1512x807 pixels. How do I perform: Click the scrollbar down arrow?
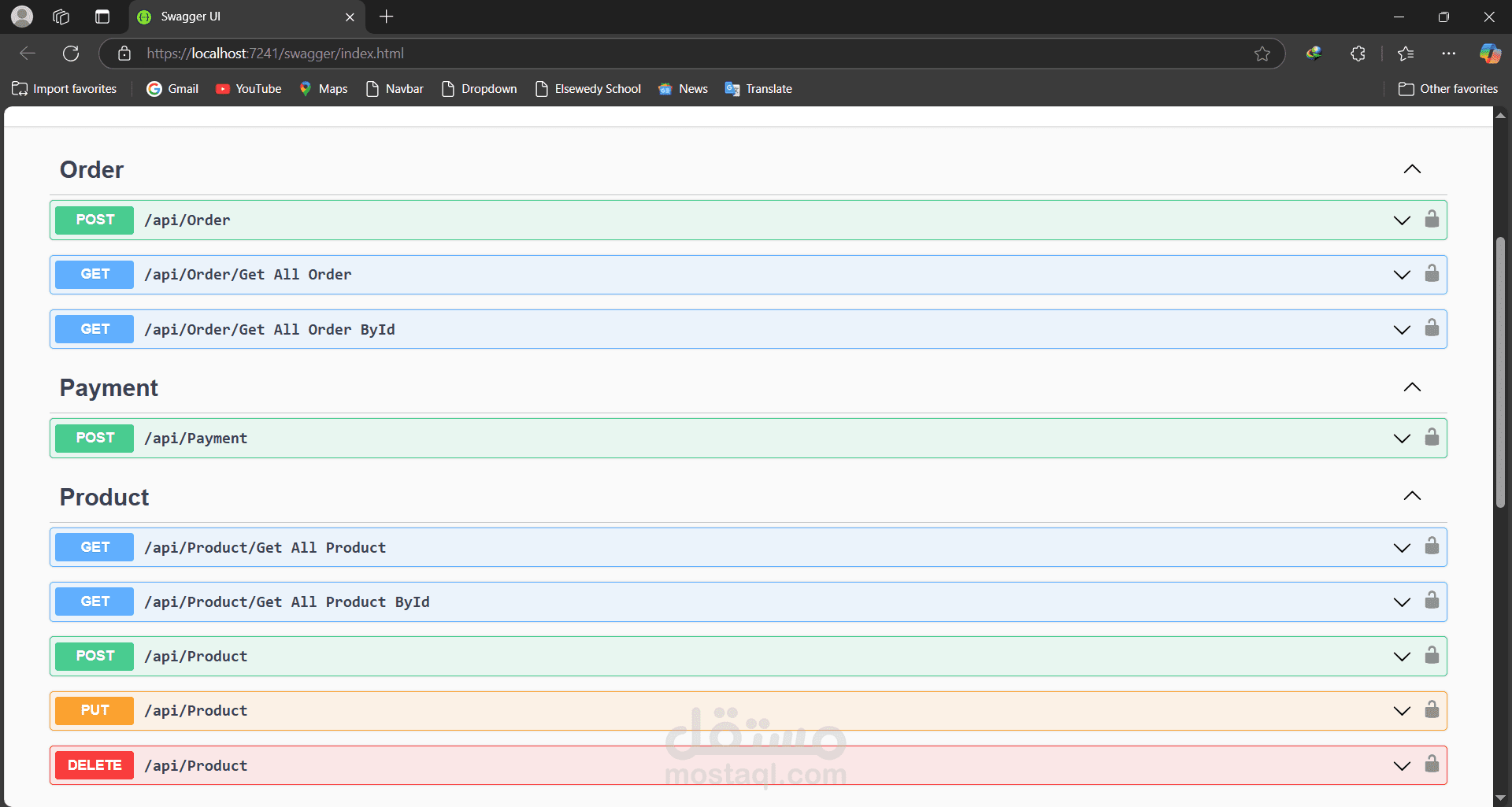[x=1500, y=799]
